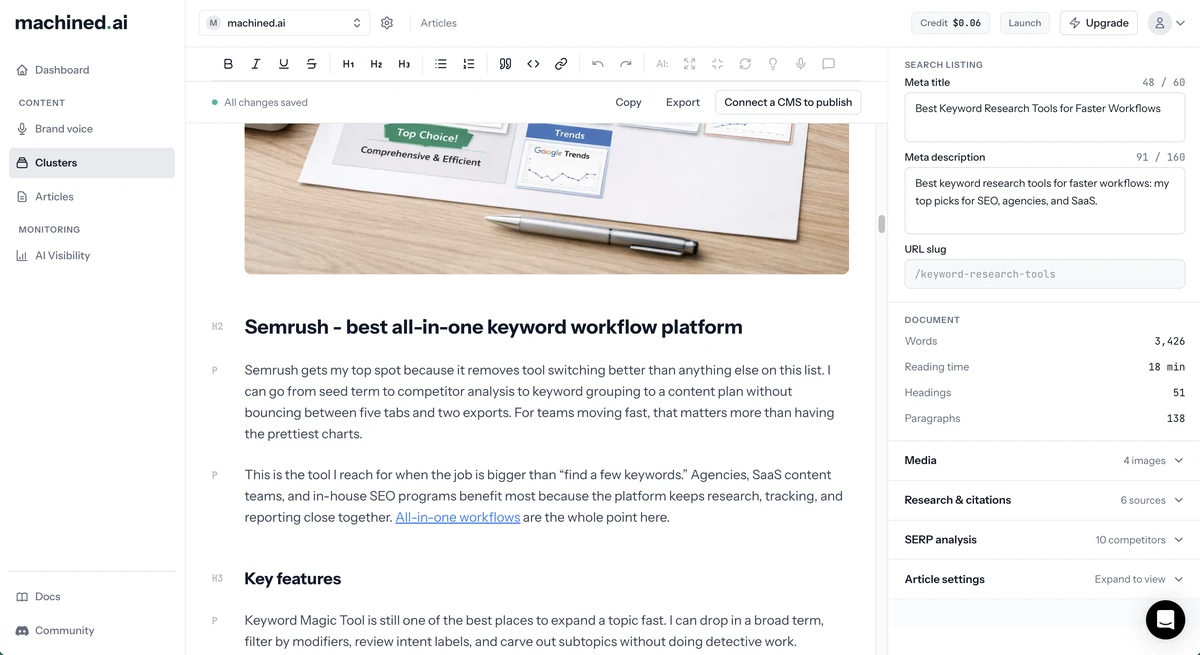The width and height of the screenshot is (1200, 655).
Task: Click the Credit $0.06 badge
Action: 951,23
